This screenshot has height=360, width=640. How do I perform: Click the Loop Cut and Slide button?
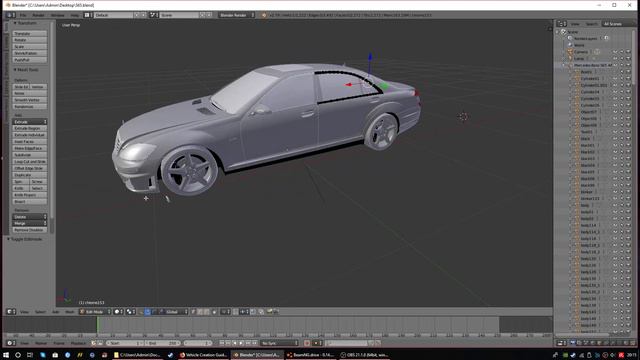coord(30,162)
